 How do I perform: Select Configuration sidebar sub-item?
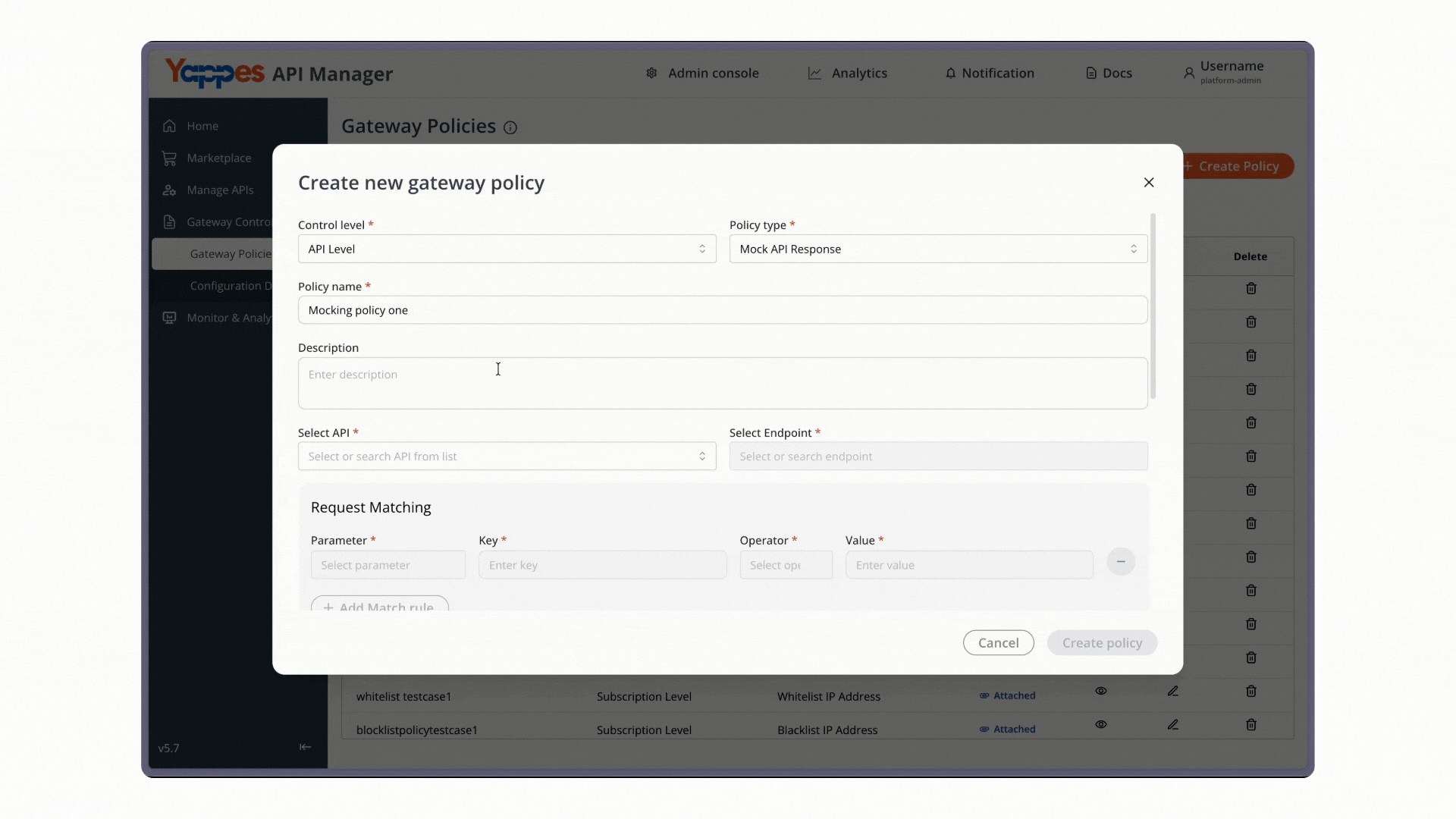[x=230, y=286]
